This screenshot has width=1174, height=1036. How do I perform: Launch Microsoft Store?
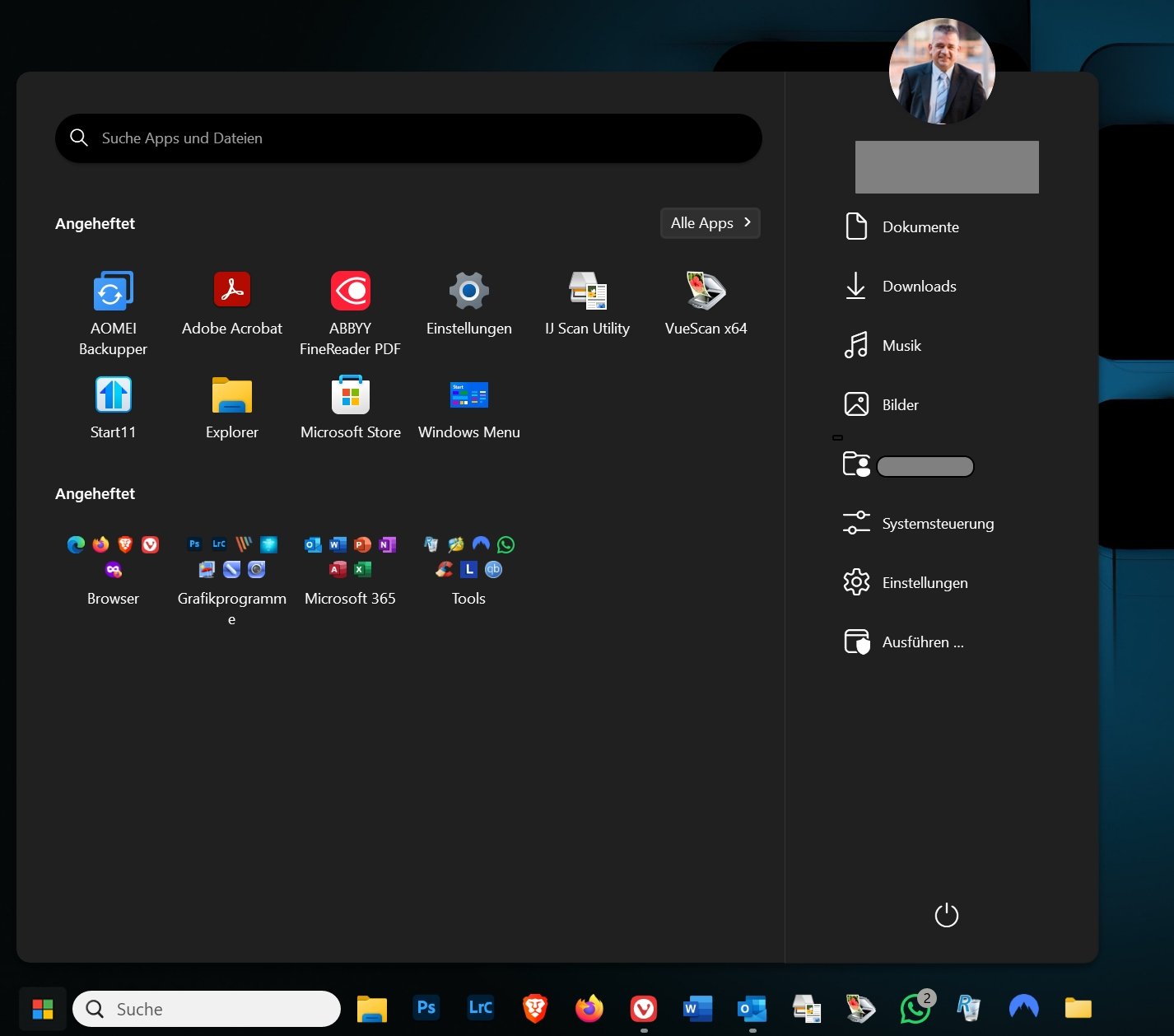click(x=350, y=407)
